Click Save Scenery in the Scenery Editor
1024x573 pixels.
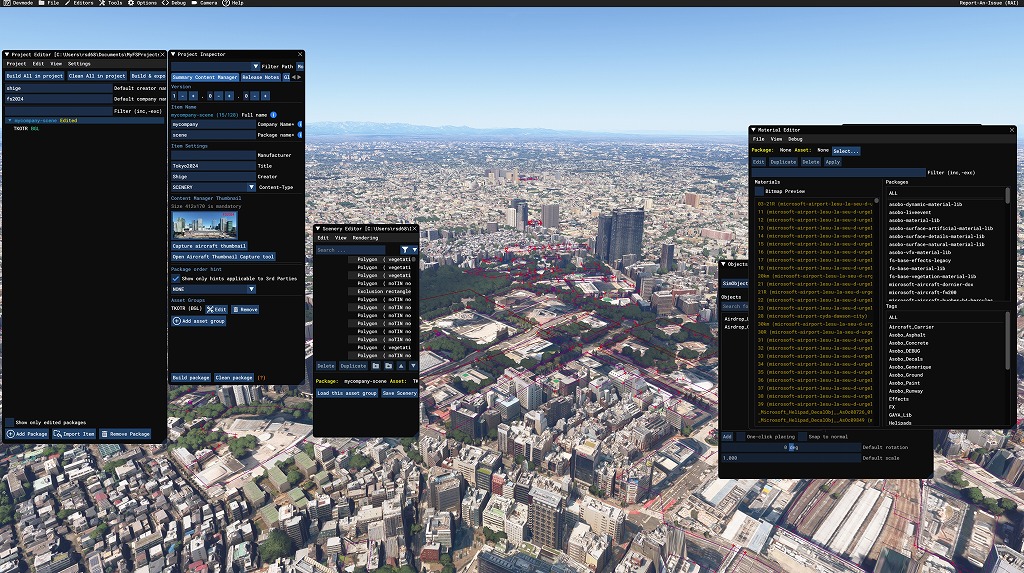click(399, 393)
